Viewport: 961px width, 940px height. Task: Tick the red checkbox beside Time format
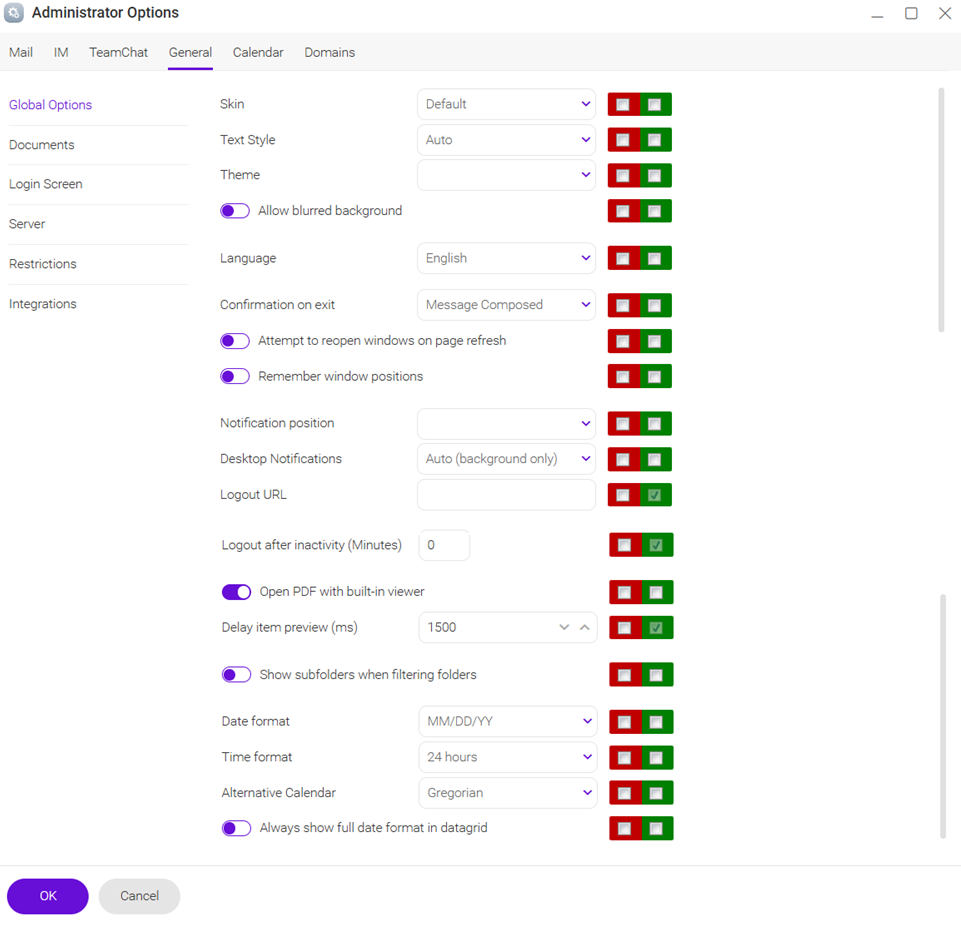pyautogui.click(x=625, y=758)
